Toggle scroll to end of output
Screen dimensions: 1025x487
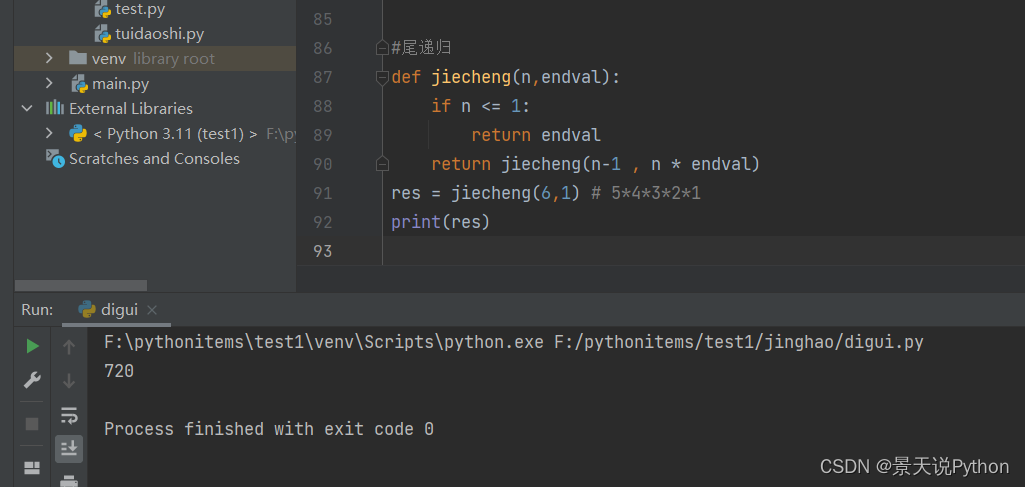[69, 448]
